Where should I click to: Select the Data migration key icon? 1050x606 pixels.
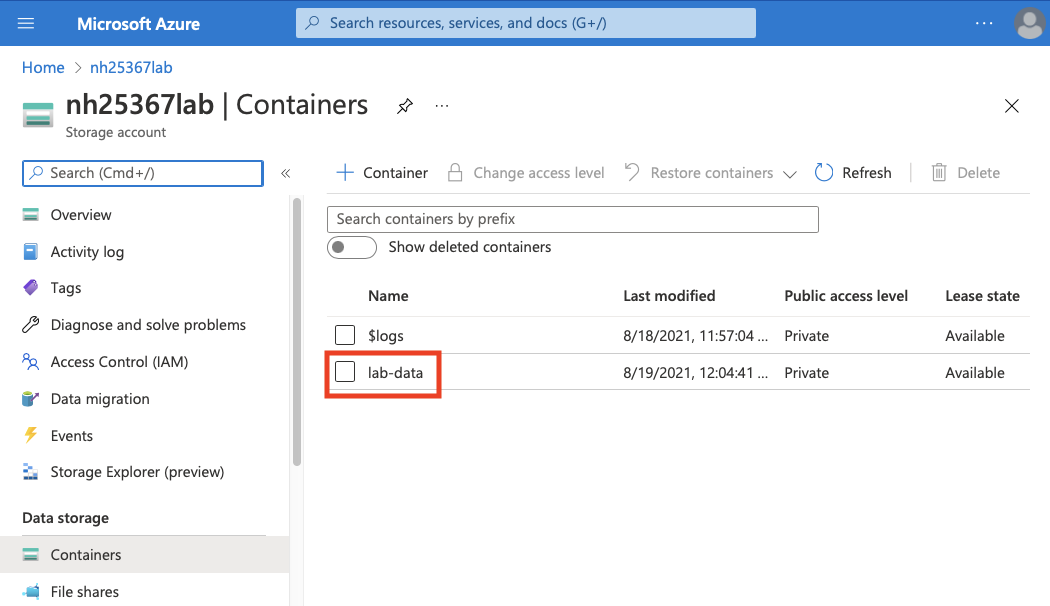(x=32, y=398)
